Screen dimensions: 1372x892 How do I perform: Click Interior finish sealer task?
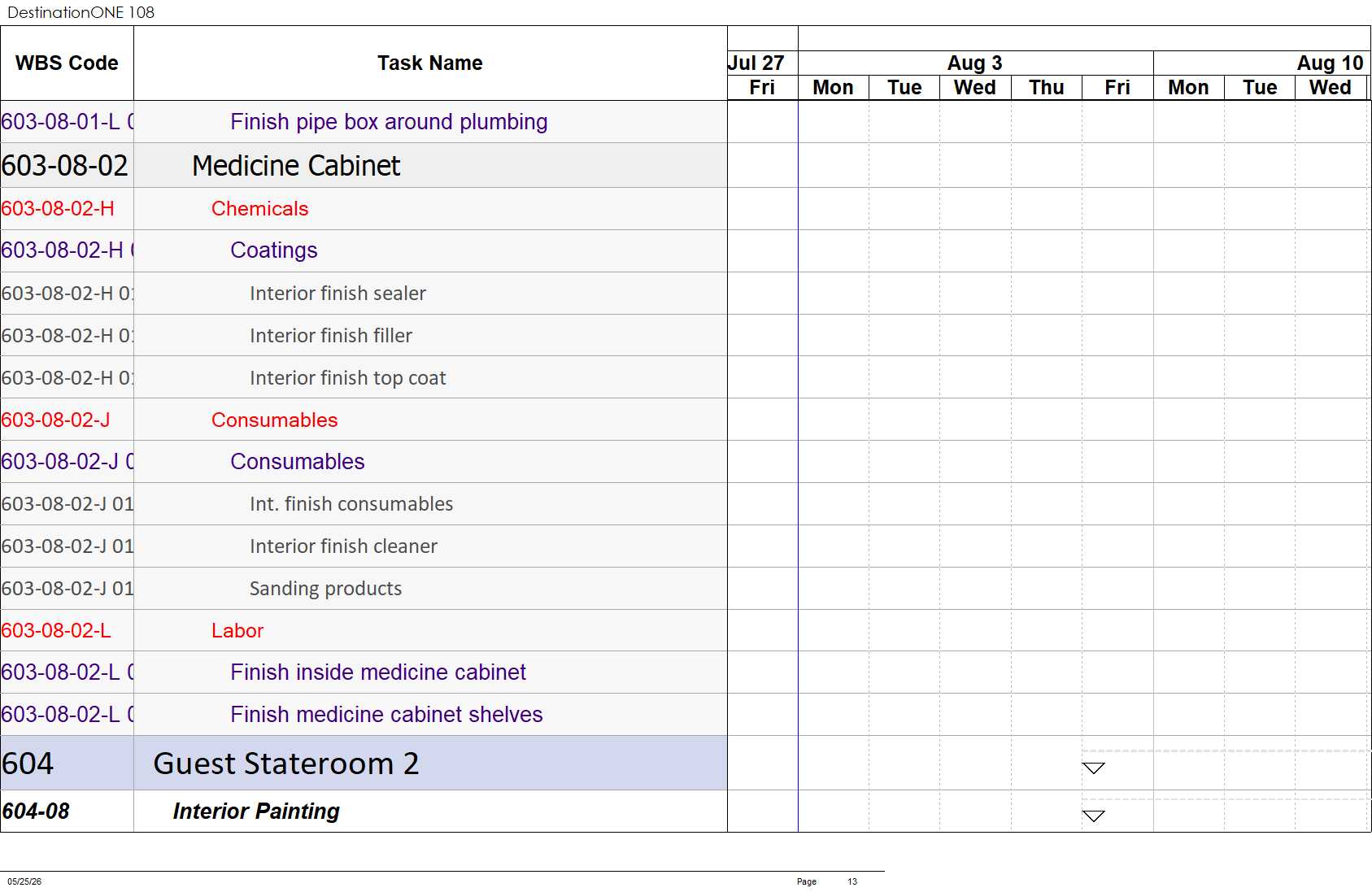click(x=338, y=294)
